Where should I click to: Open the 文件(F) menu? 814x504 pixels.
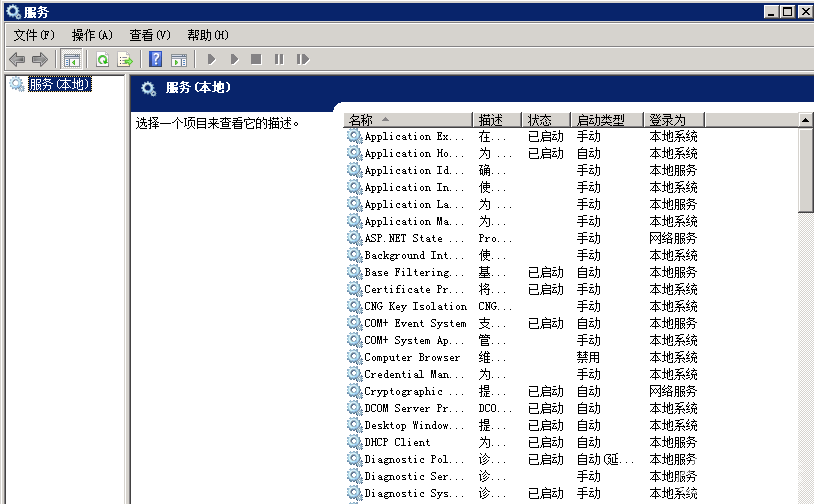(34, 35)
